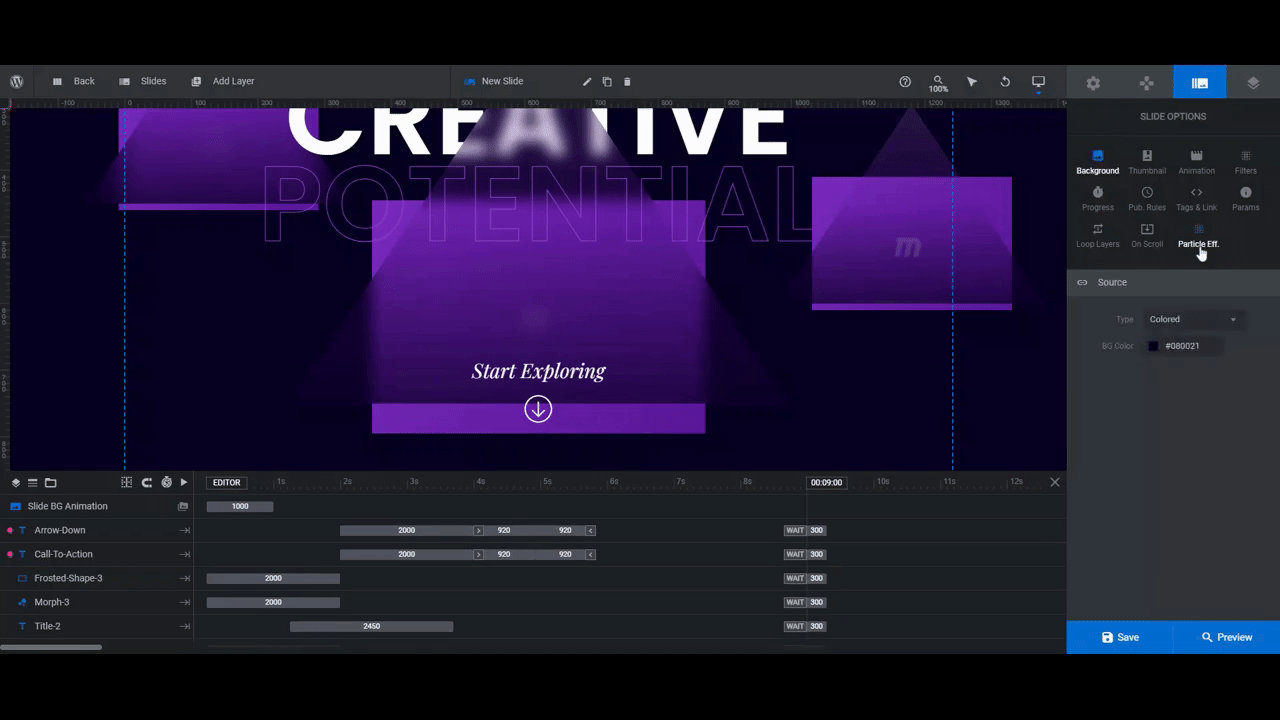Viewport: 1280px width, 720px height.
Task: Open the Type dropdown set to Colored
Action: tap(1193, 319)
